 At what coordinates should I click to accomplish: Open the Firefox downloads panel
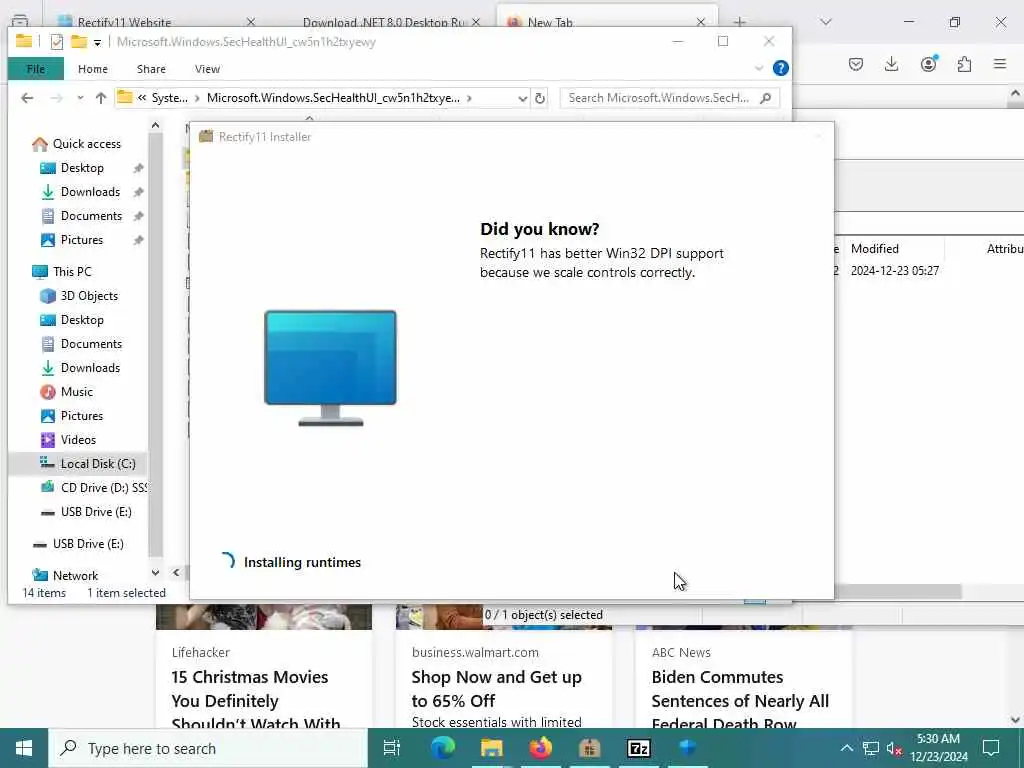point(891,64)
